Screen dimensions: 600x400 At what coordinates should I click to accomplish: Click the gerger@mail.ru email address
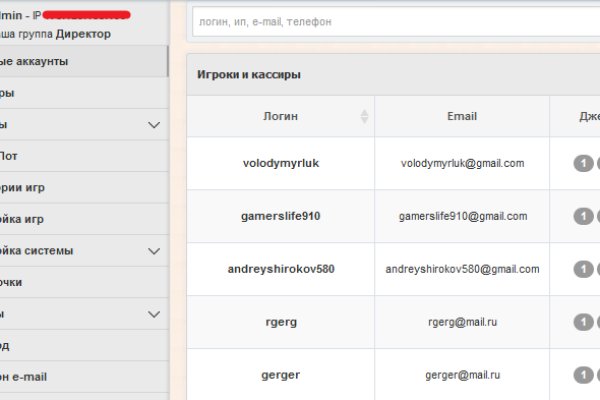(462, 375)
